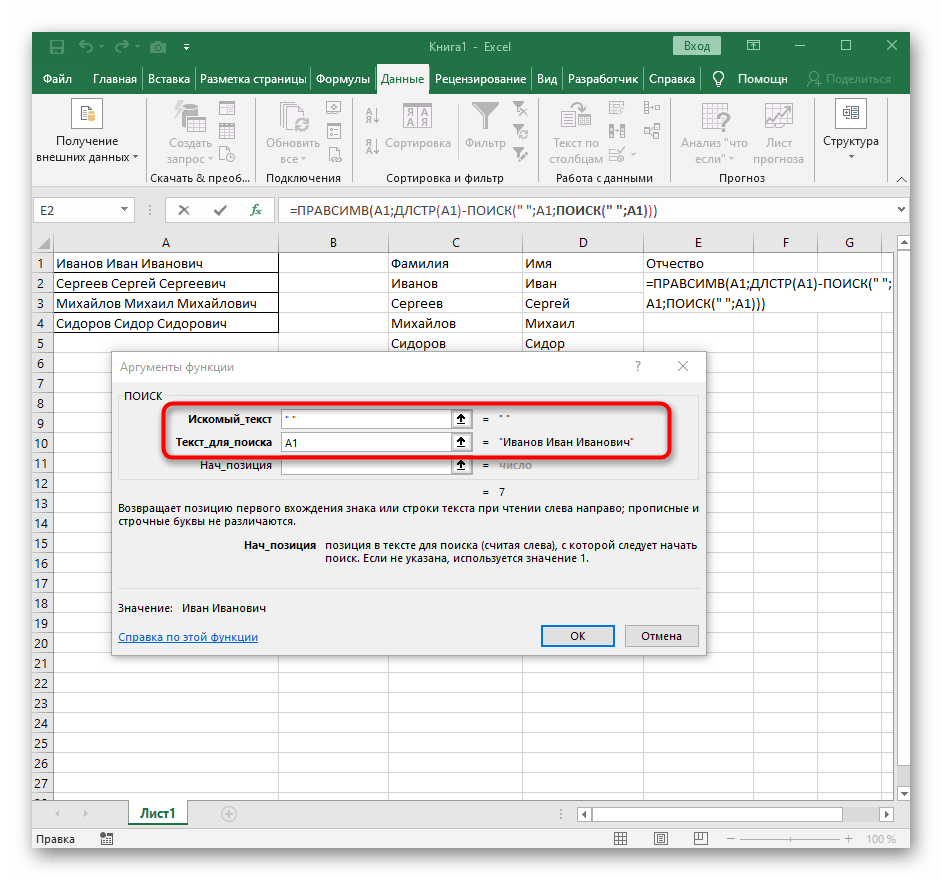The height and width of the screenshot is (880, 942).
Task: Expand the formula bar
Action: [x=900, y=210]
